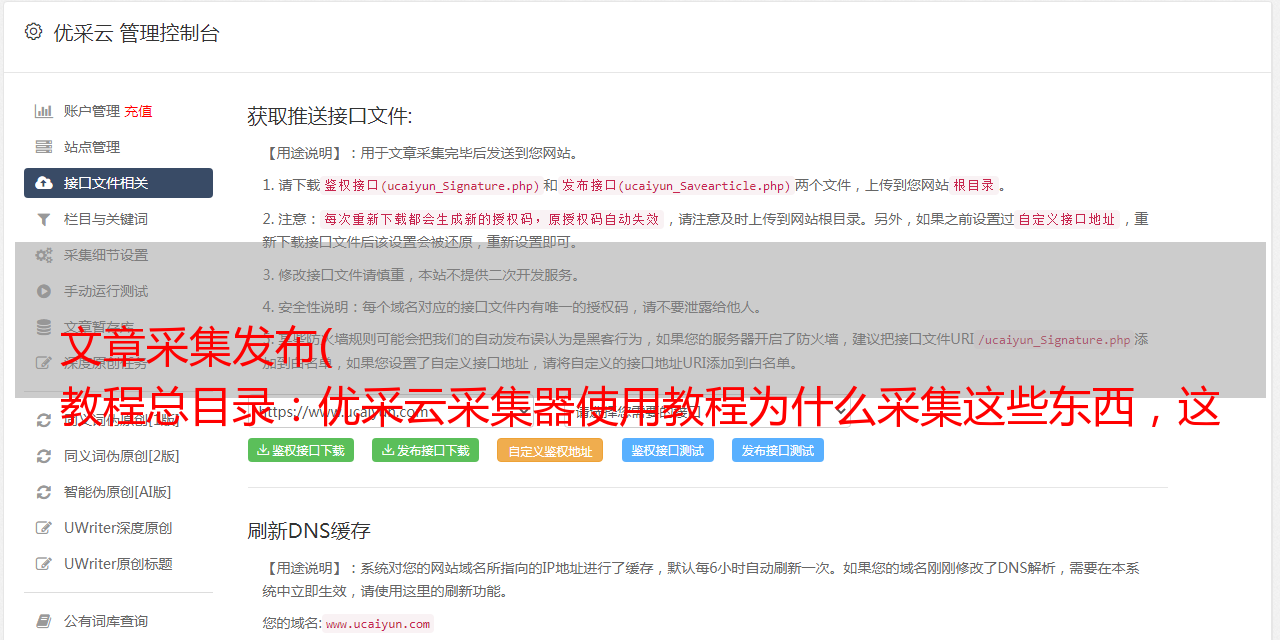The width and height of the screenshot is (1280, 640).
Task: Click the /ucaiyun_Signature.php URI text
Action: click(x=1054, y=340)
